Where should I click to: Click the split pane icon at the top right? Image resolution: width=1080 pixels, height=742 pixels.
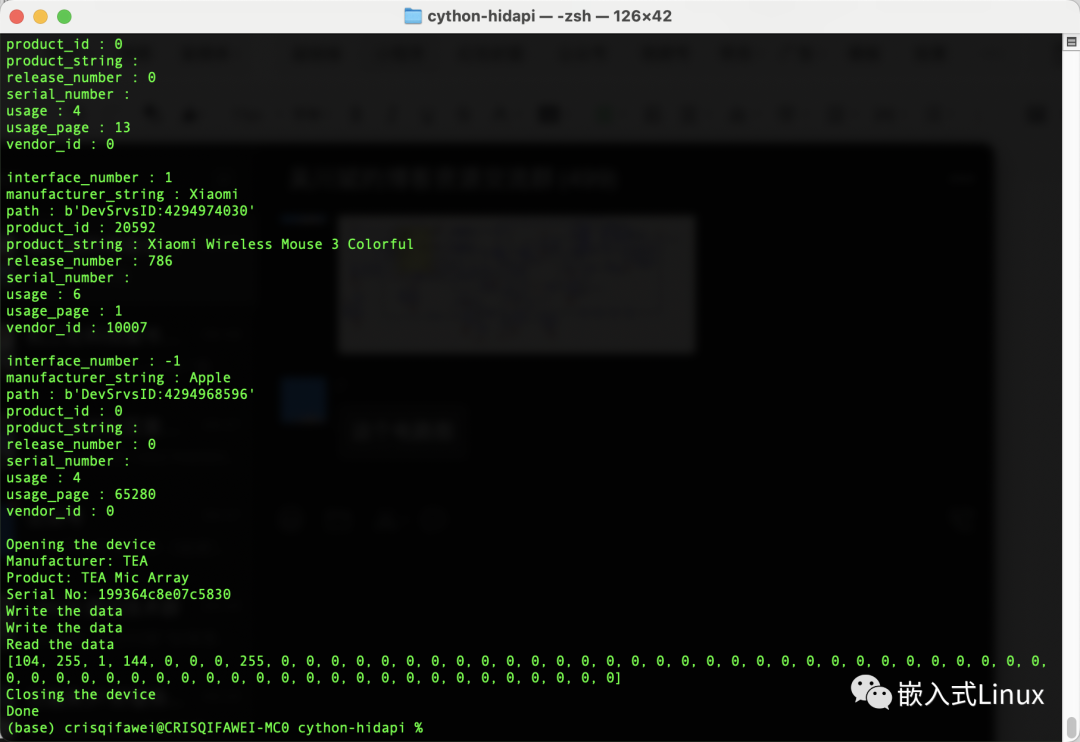[1071, 42]
